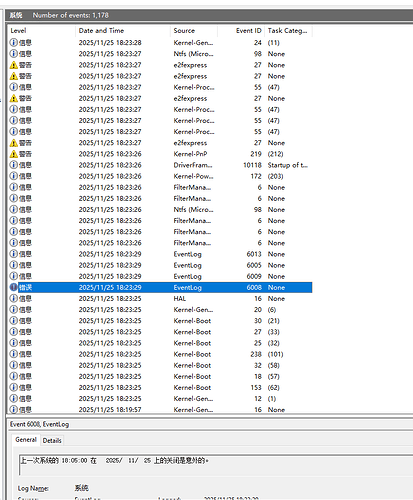Viewport: 413px width, 500px height.
Task: Click the info icon on the DriverFram 10118 row
Action: tap(13, 165)
